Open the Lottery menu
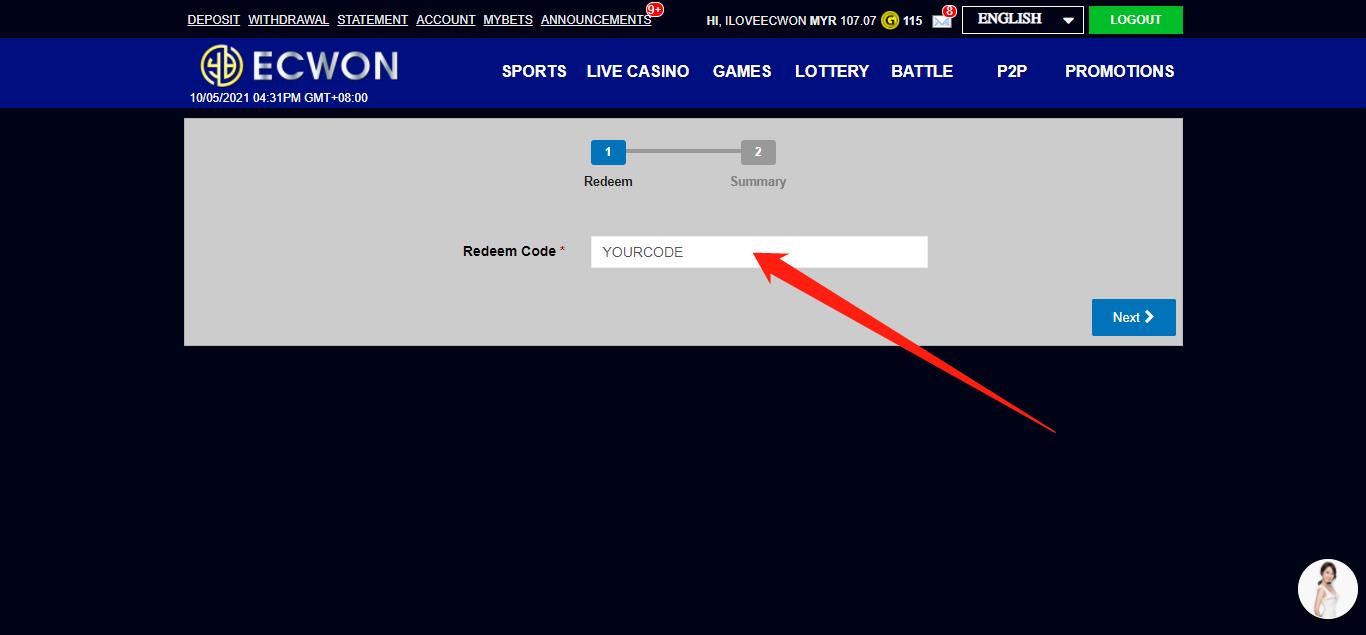Image resolution: width=1366 pixels, height=635 pixels. [x=831, y=71]
